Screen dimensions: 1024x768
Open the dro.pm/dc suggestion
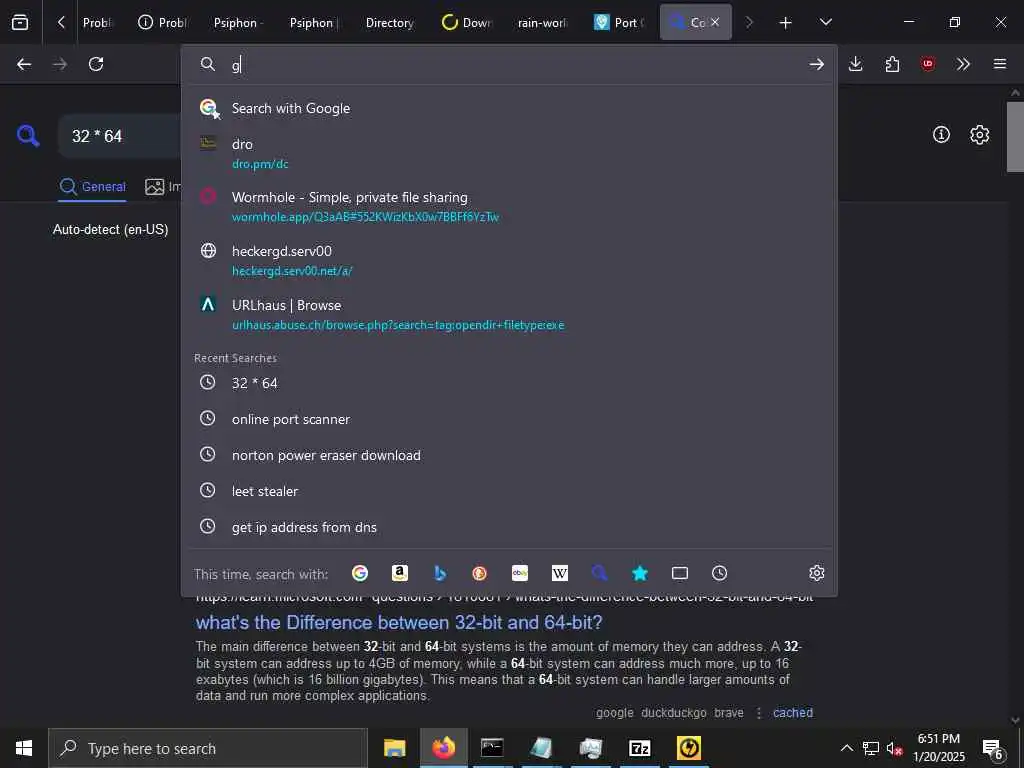pyautogui.click(x=509, y=153)
